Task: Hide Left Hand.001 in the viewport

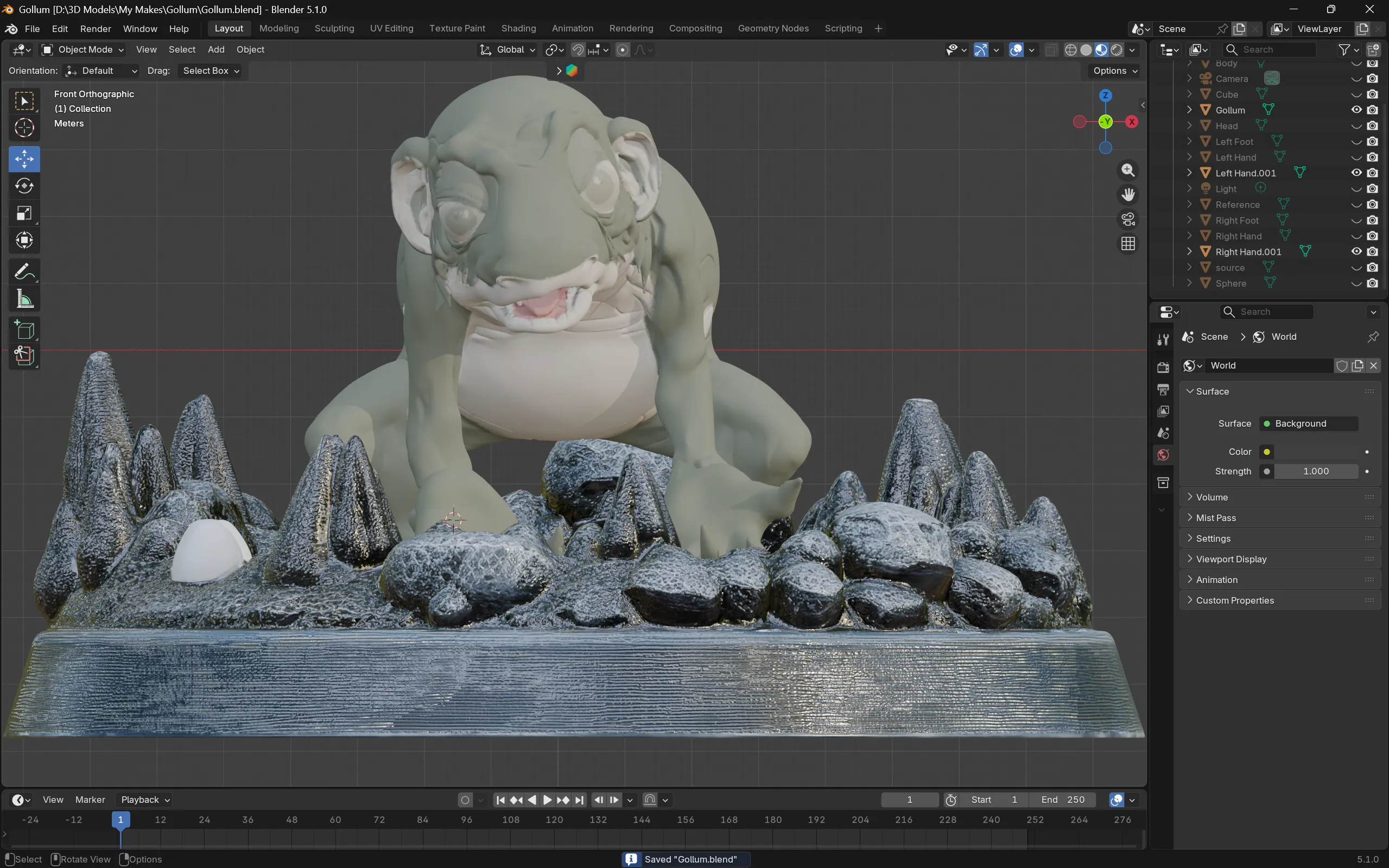Action: (x=1356, y=173)
